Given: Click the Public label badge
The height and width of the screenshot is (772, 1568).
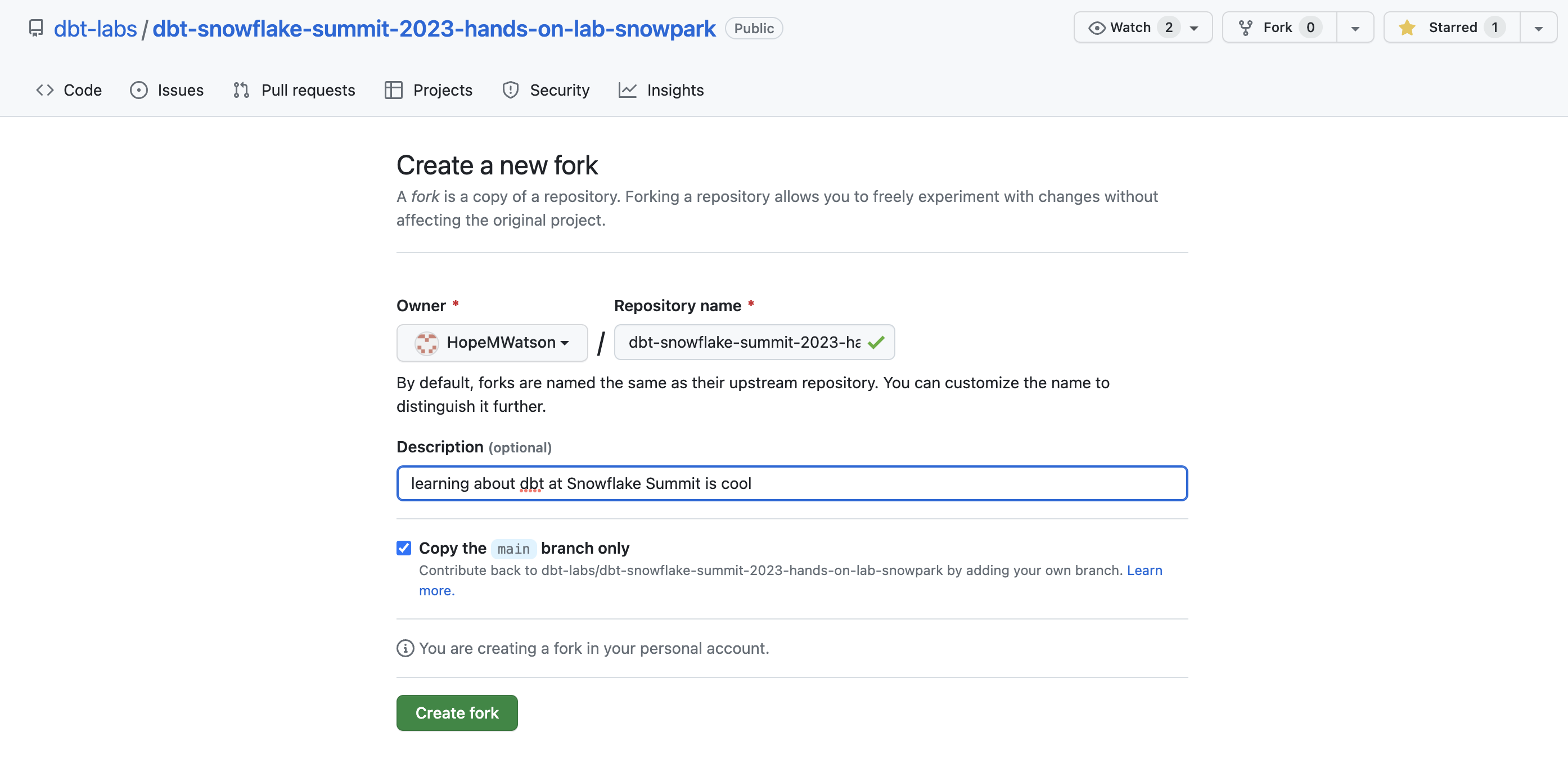Looking at the screenshot, I should pyautogui.click(x=754, y=28).
